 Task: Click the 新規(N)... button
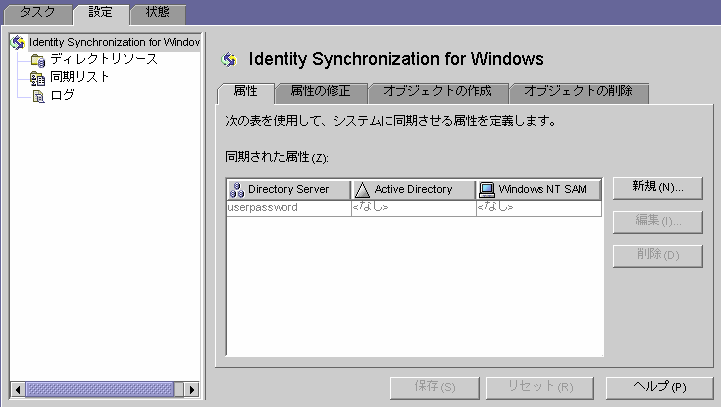(x=658, y=188)
